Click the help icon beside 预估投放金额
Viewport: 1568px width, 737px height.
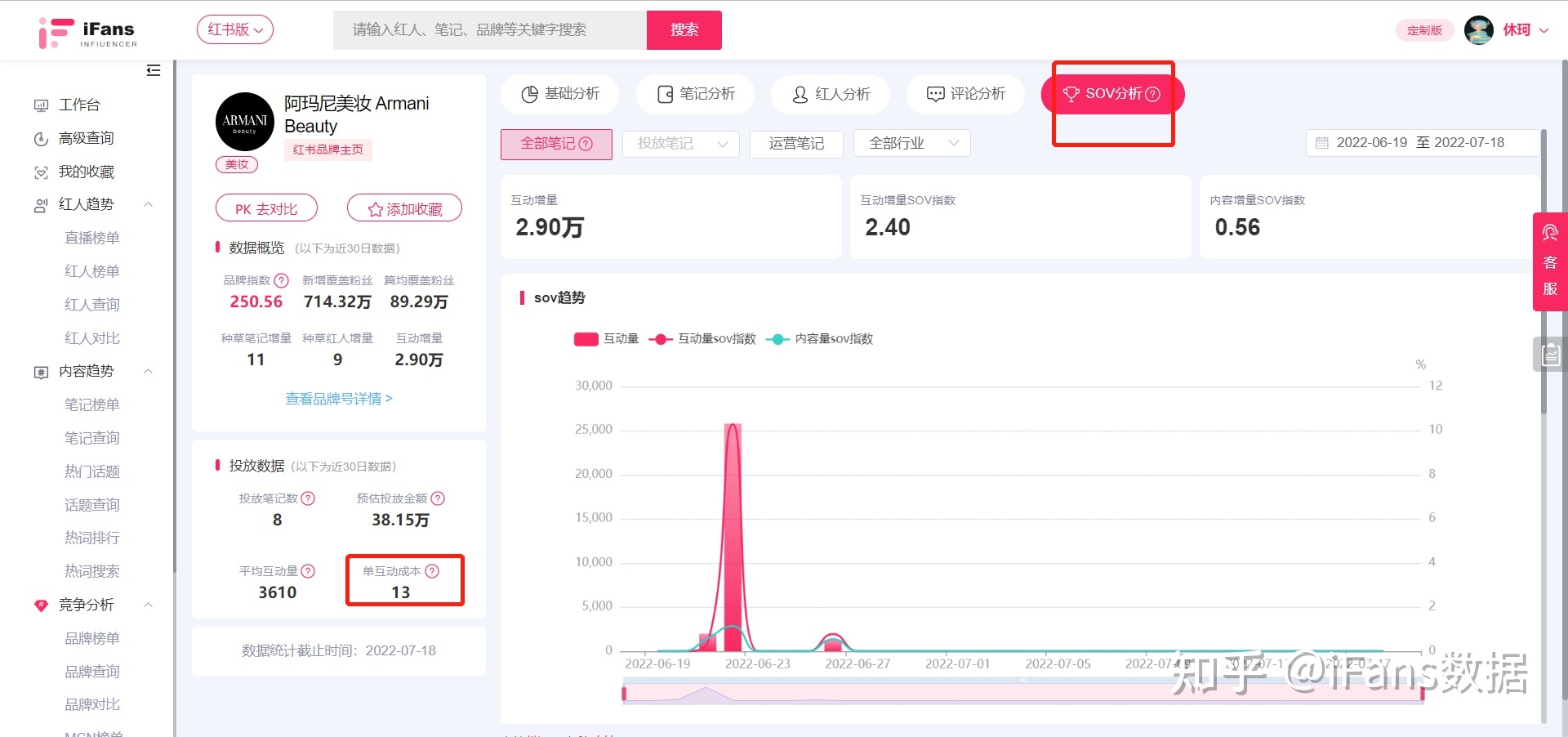coord(438,498)
